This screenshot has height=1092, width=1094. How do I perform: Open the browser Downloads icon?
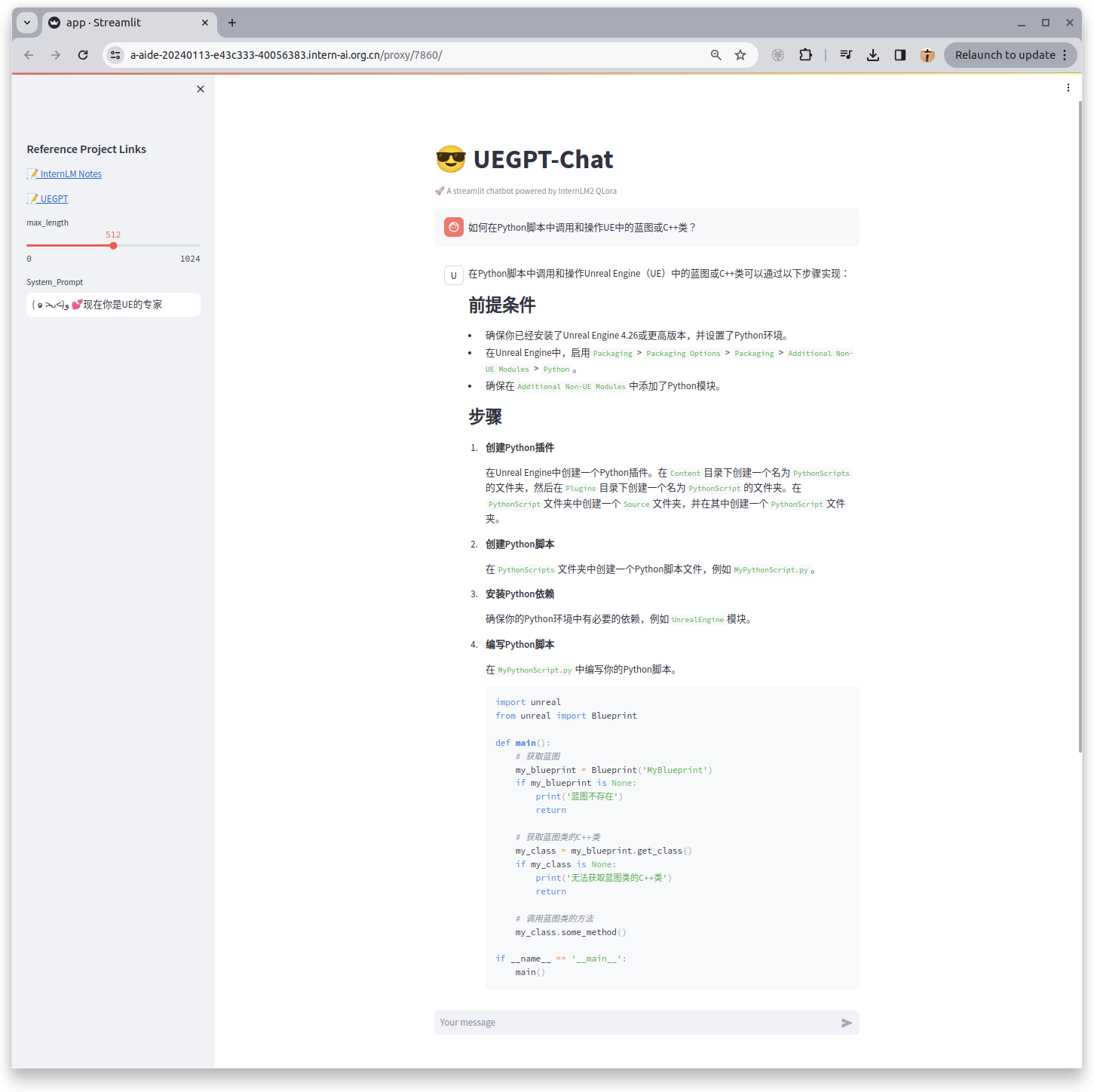point(873,55)
